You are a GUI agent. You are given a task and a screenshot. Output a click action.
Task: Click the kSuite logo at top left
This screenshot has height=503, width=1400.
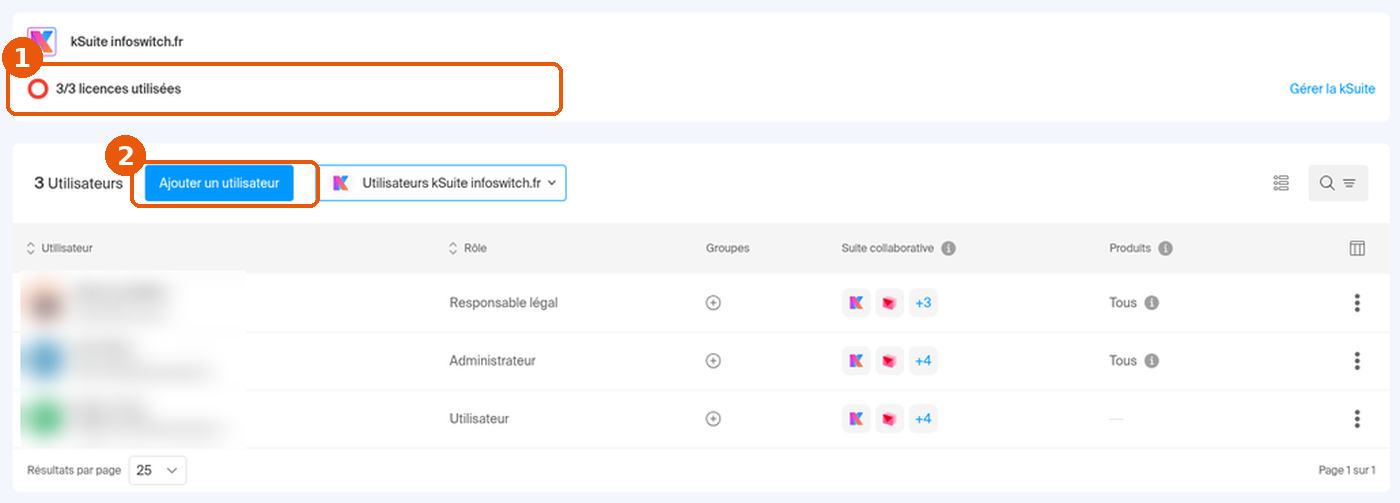coord(42,42)
